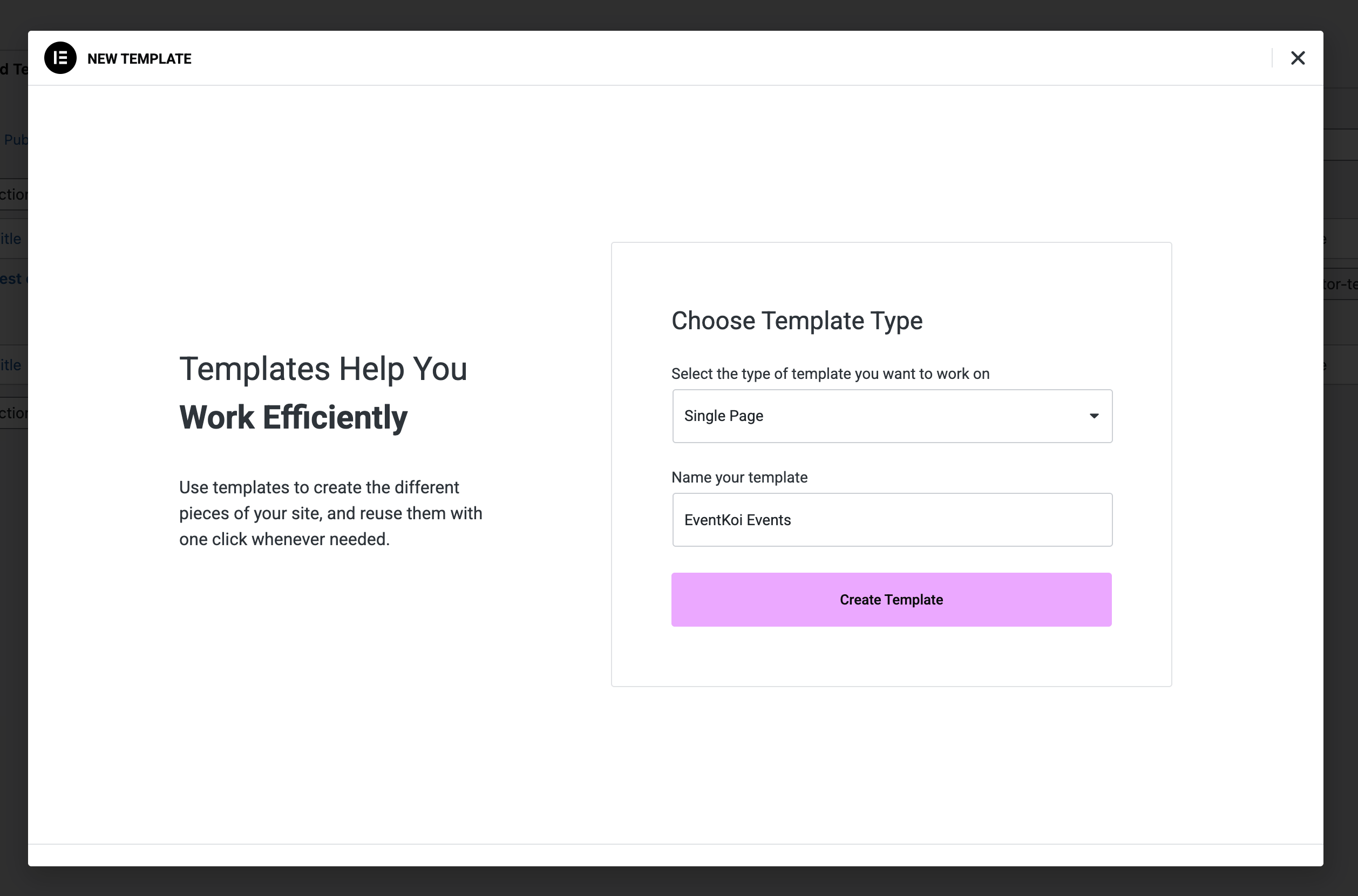The height and width of the screenshot is (896, 1358).
Task: Focus the template name input field
Action: point(891,520)
